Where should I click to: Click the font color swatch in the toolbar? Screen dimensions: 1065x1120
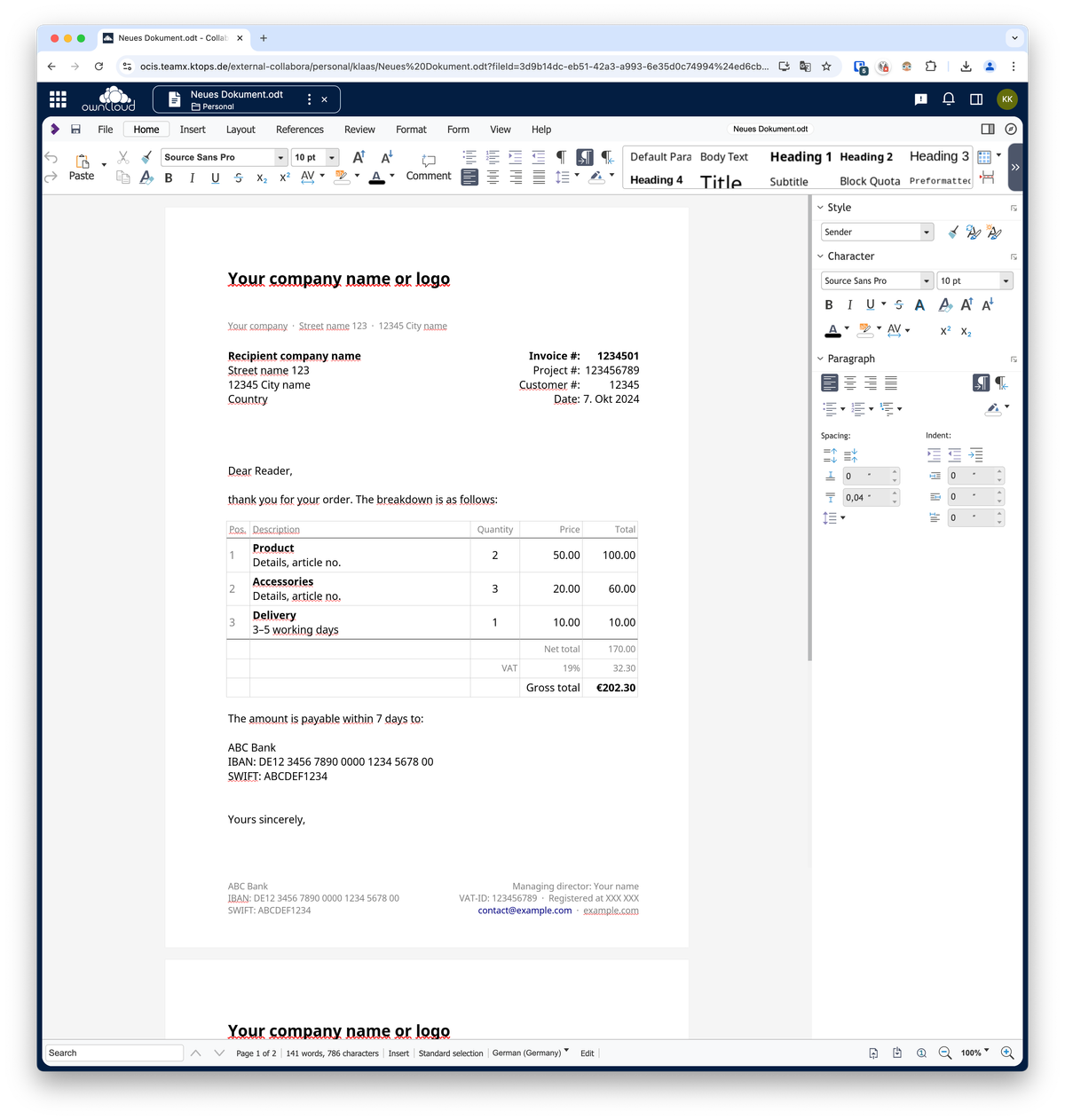[x=377, y=177]
